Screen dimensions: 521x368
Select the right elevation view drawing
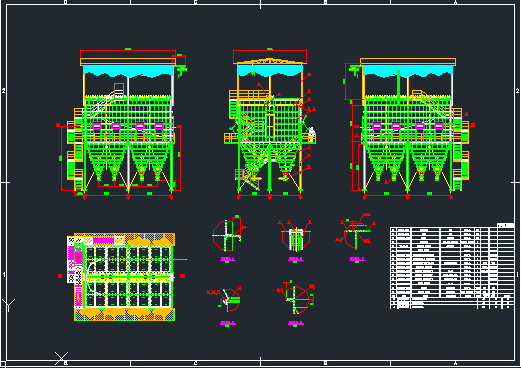pos(409,128)
